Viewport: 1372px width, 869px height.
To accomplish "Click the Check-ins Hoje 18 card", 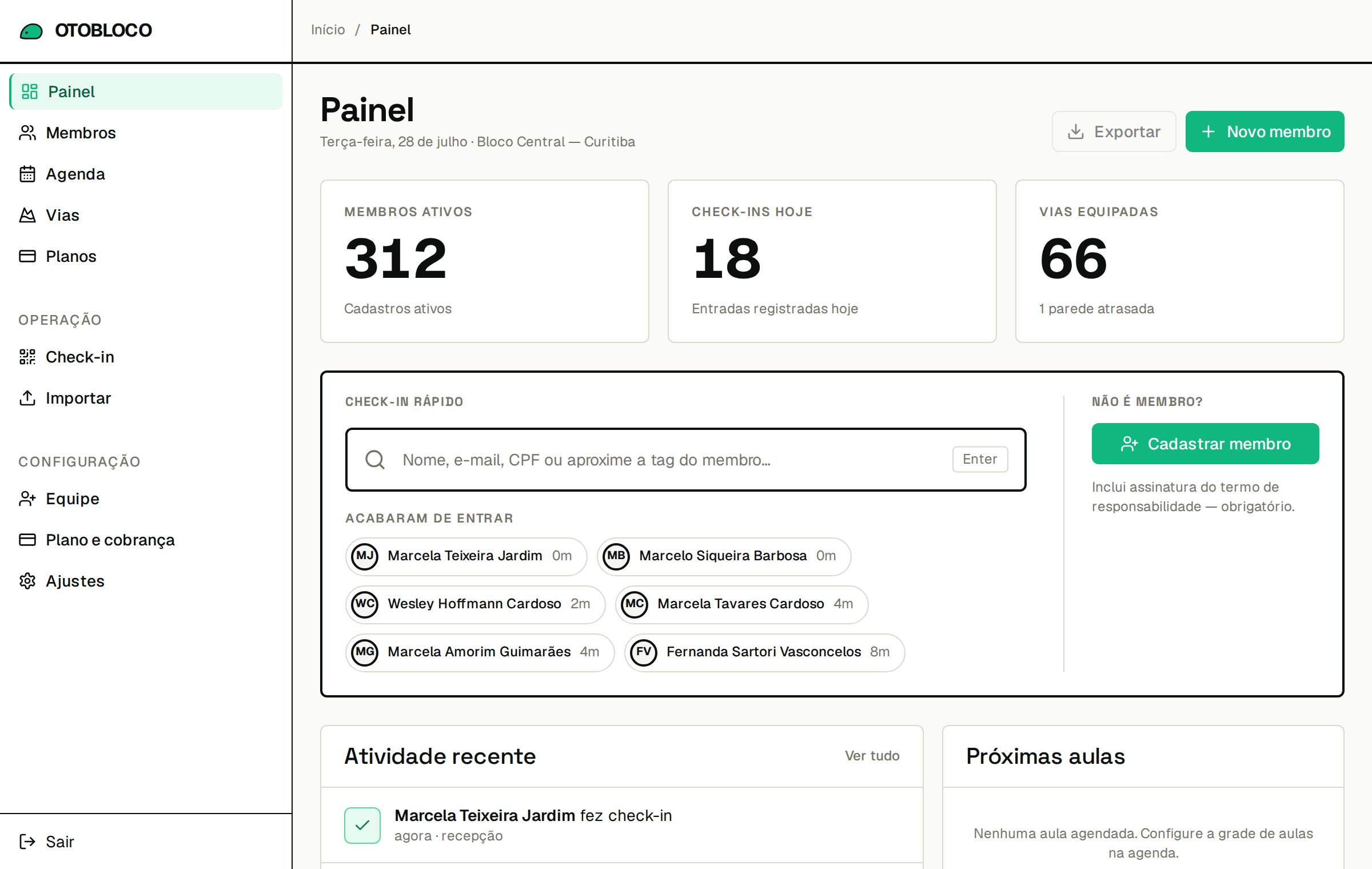I will pos(832,261).
